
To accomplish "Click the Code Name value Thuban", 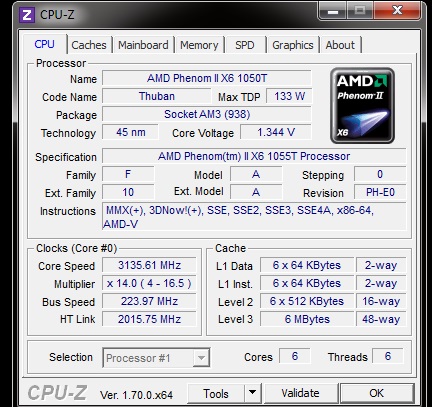I will click(157, 96).
